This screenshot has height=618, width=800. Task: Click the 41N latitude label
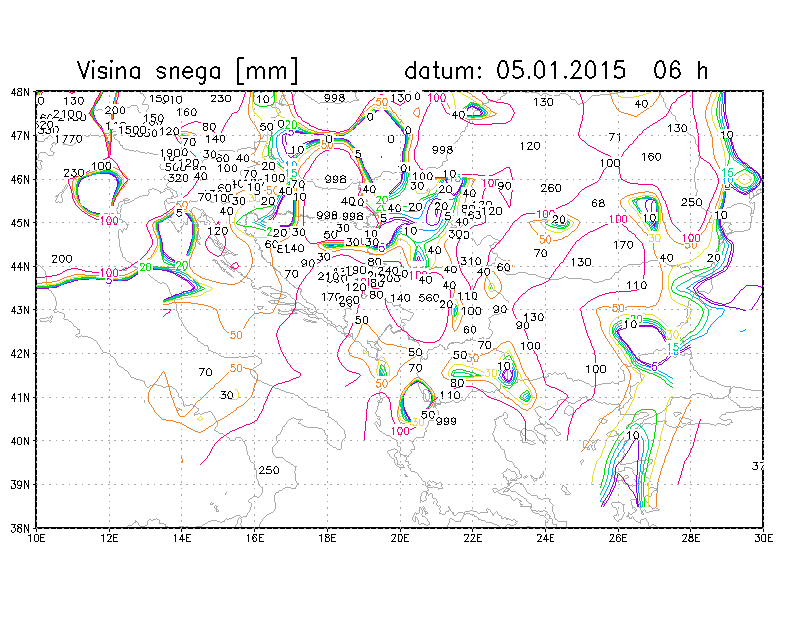point(20,397)
